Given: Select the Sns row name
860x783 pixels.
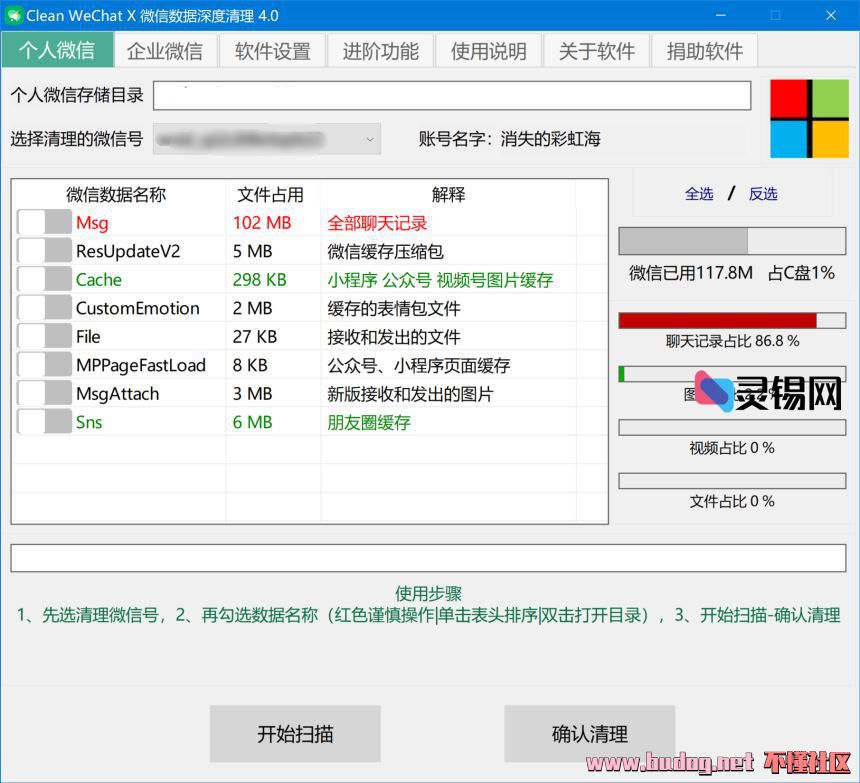Looking at the screenshot, I should (x=89, y=423).
